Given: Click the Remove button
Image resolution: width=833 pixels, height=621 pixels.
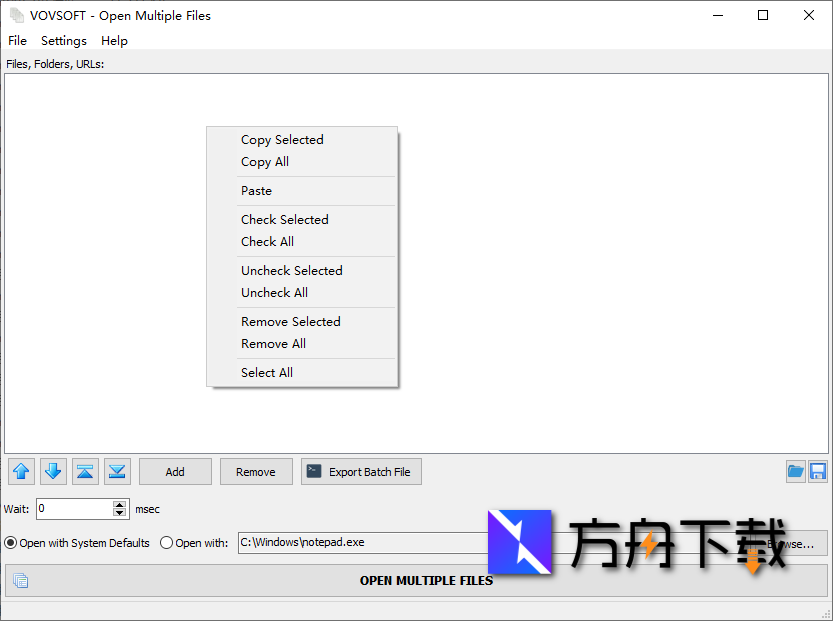Looking at the screenshot, I should pyautogui.click(x=256, y=471).
